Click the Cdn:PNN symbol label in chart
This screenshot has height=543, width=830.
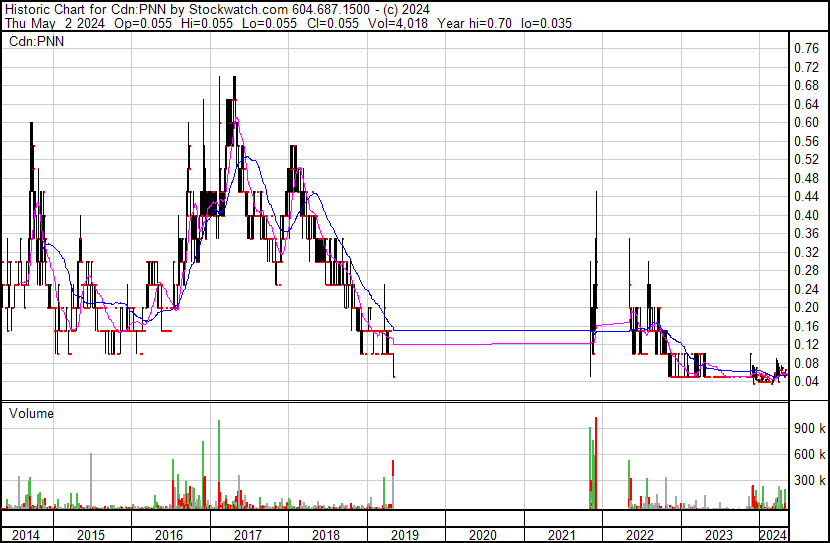pyautogui.click(x=37, y=41)
